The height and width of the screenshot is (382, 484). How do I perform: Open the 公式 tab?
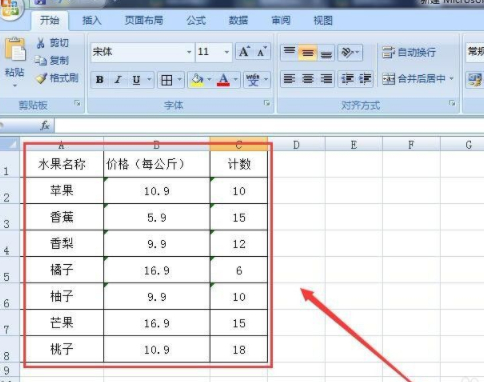pyautogui.click(x=196, y=21)
